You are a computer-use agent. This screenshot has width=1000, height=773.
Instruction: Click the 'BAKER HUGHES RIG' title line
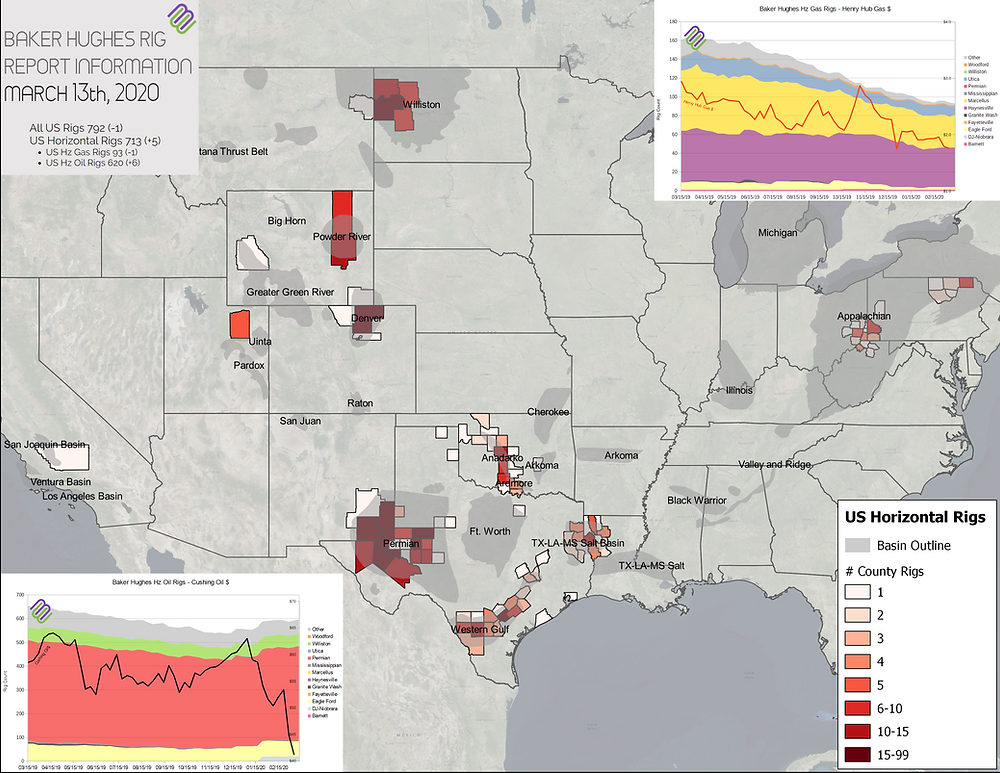[x=85, y=40]
